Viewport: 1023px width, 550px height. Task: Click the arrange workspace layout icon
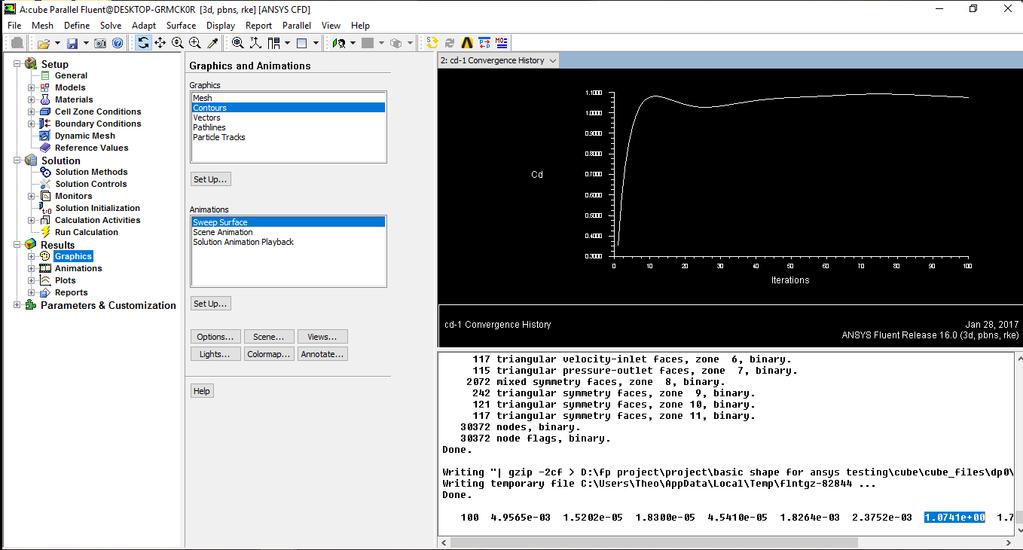pyautogui.click(x=274, y=43)
